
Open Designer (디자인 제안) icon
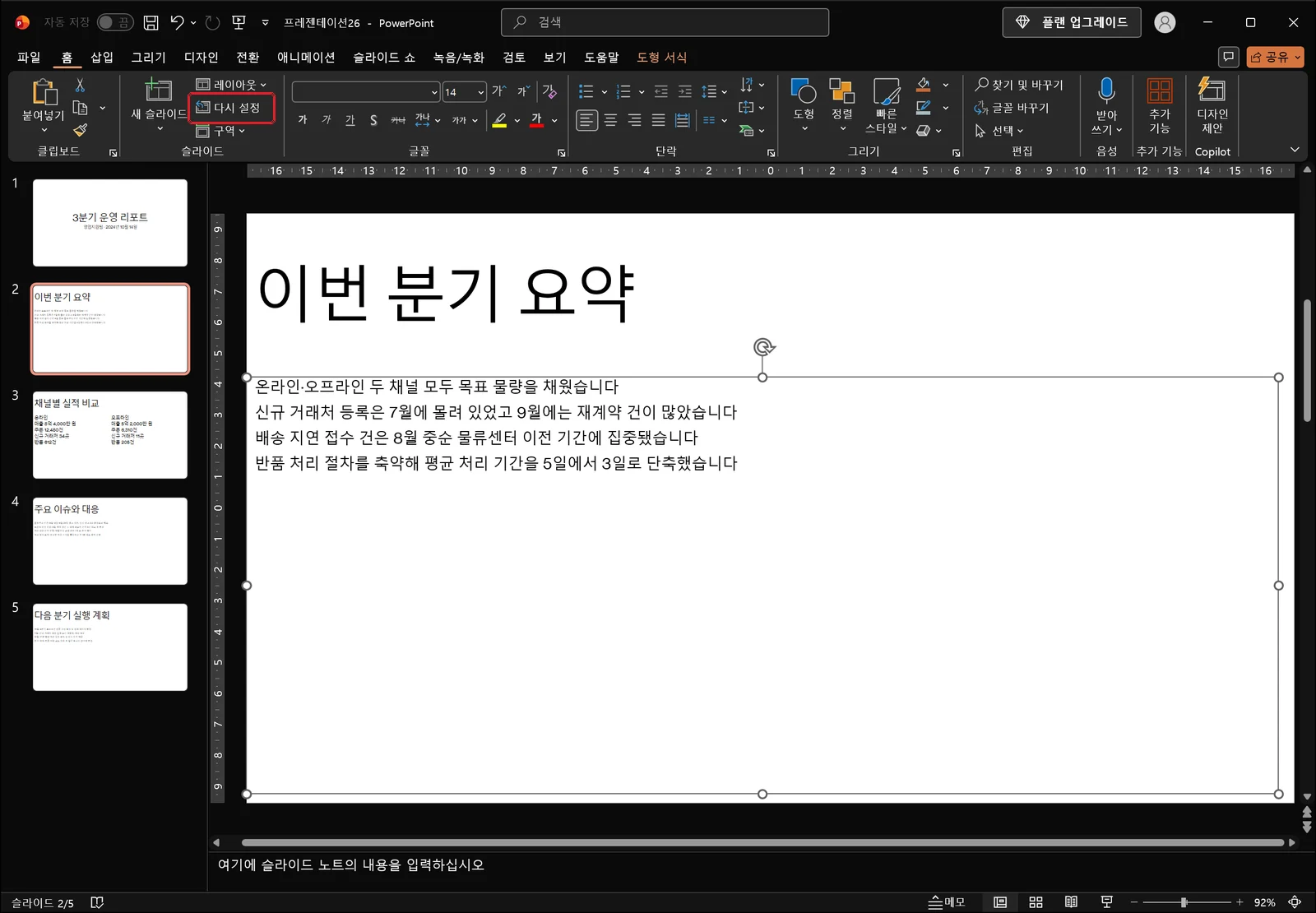(x=1212, y=90)
